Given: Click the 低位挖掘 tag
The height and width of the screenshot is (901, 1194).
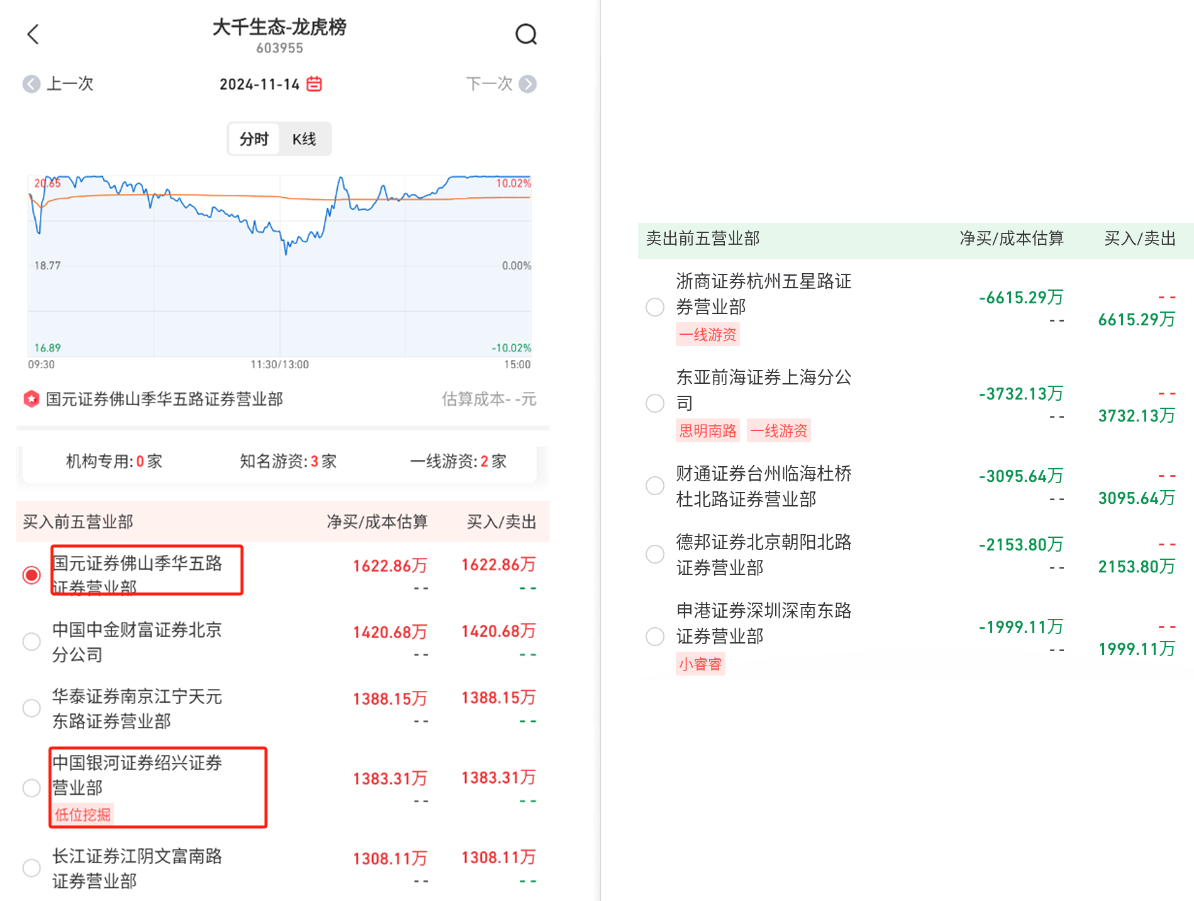Looking at the screenshot, I should (83, 814).
